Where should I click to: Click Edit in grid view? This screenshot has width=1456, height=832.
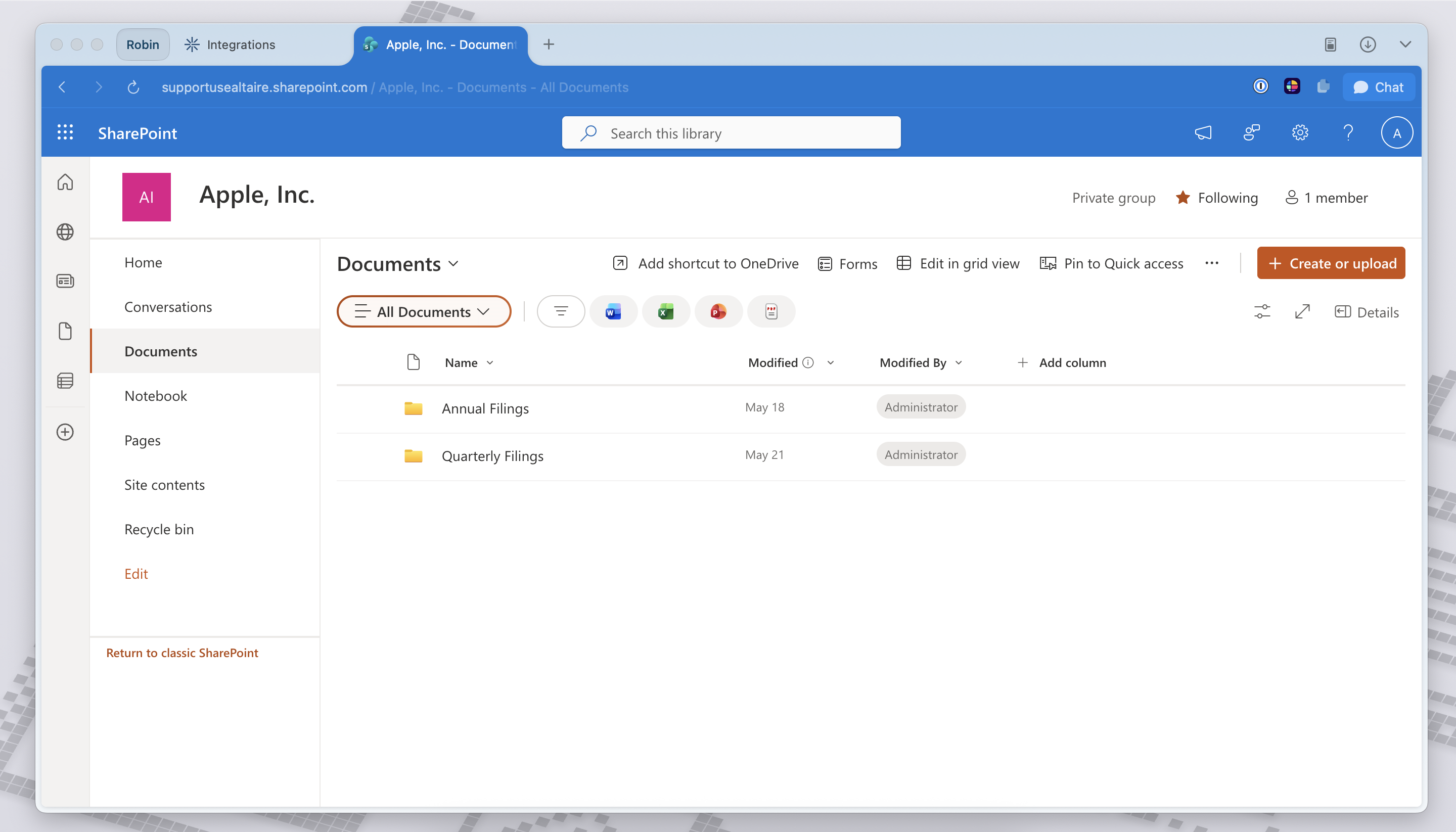(958, 263)
